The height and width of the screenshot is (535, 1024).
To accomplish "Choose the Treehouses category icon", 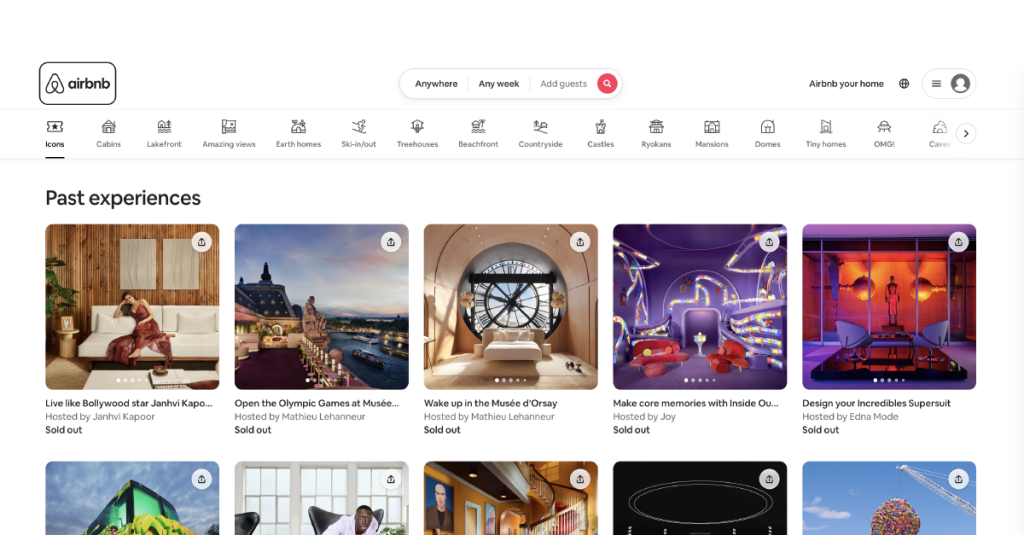I will [417, 126].
